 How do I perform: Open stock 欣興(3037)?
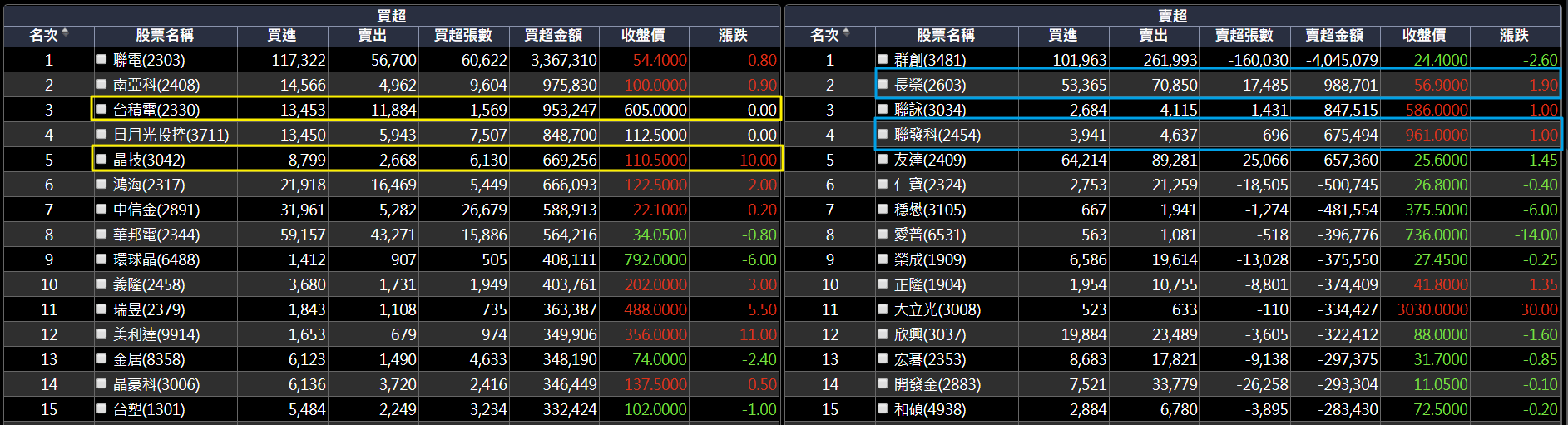pos(931,334)
